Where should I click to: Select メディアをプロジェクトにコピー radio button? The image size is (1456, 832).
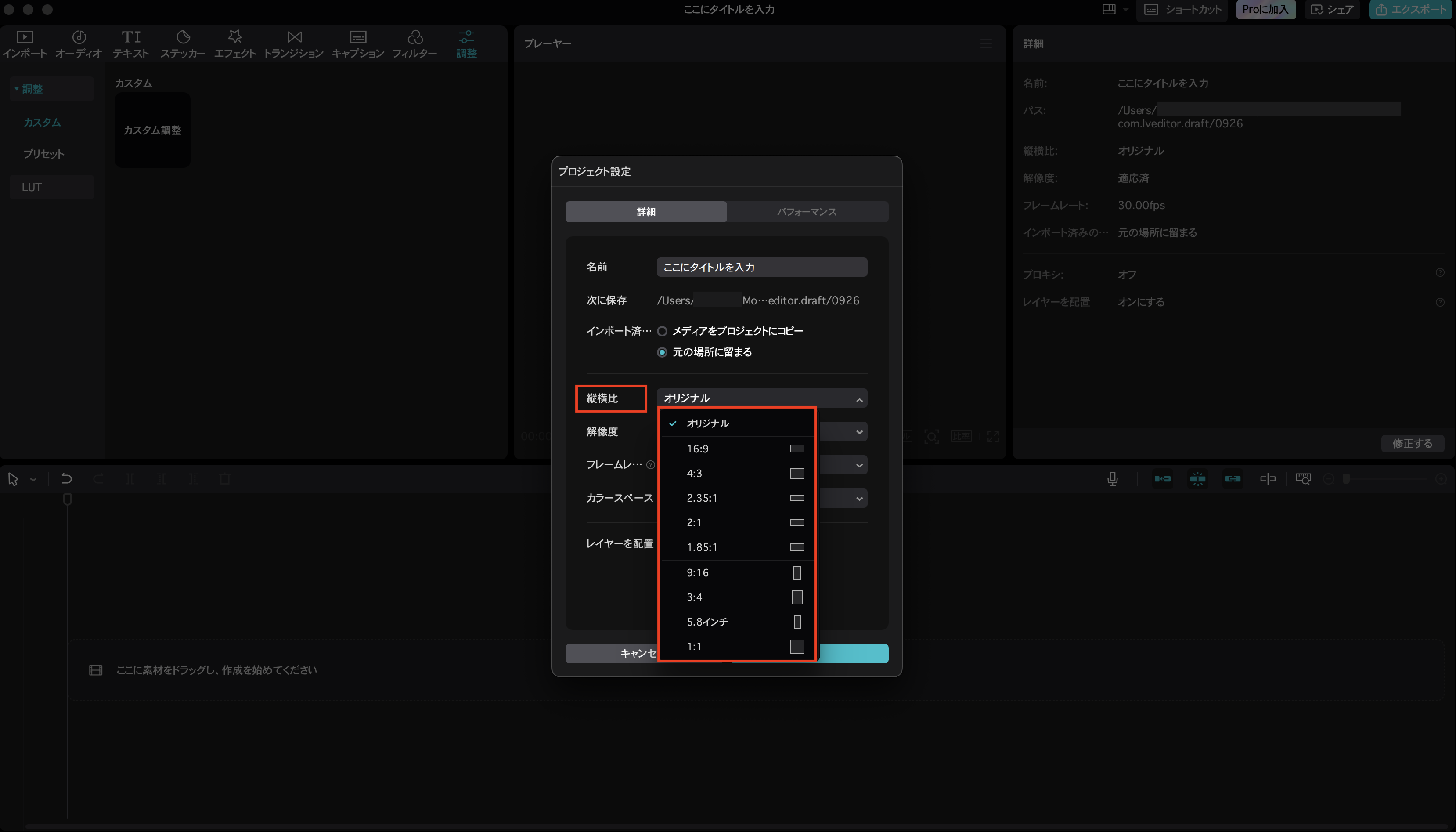(x=662, y=331)
